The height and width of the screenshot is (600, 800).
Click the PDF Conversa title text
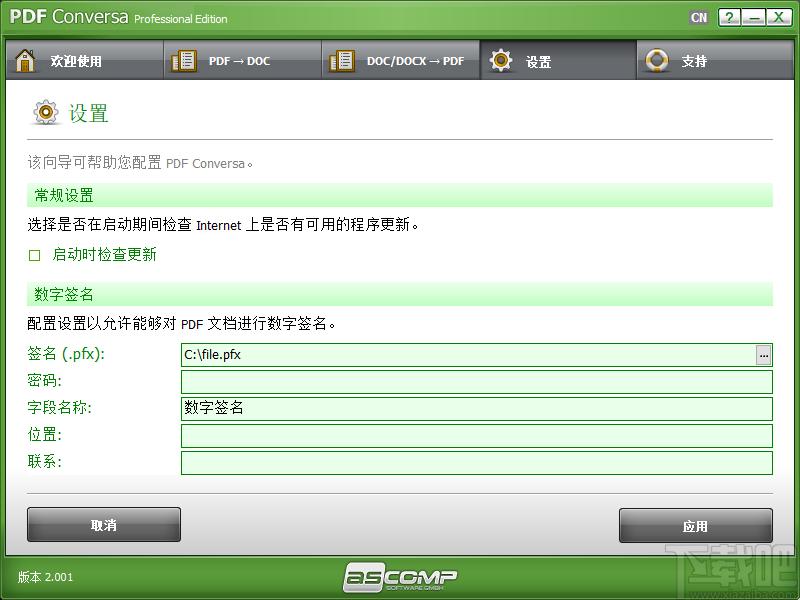(69, 17)
